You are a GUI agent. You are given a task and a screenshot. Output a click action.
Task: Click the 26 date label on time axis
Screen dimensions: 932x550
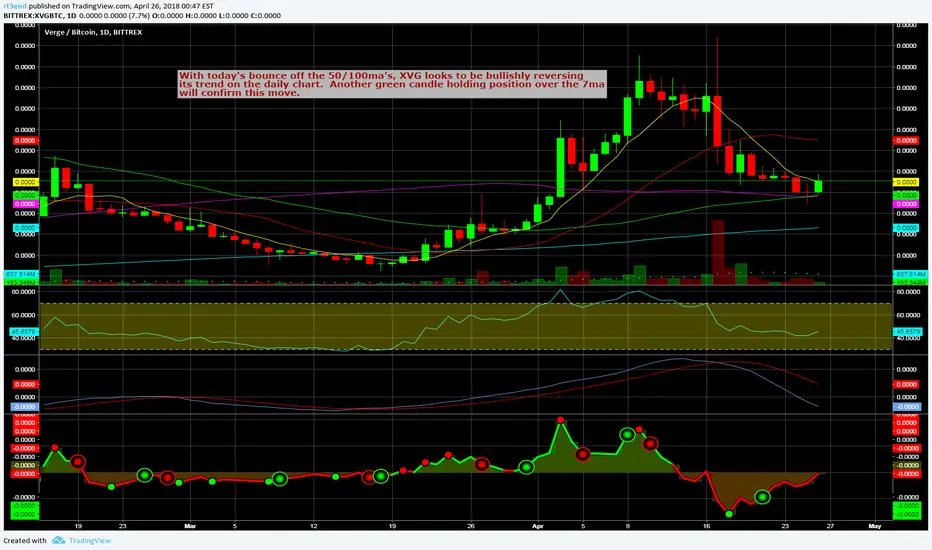(x=471, y=526)
